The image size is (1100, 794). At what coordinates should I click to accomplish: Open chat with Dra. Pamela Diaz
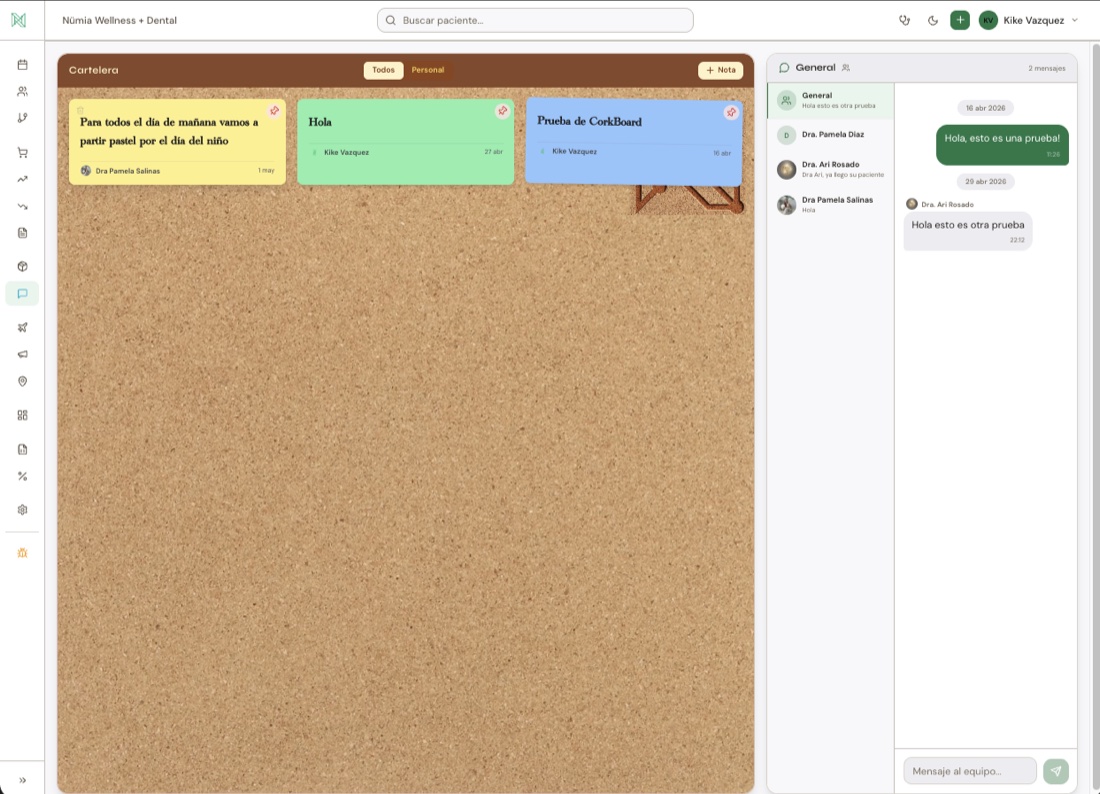tap(831, 135)
